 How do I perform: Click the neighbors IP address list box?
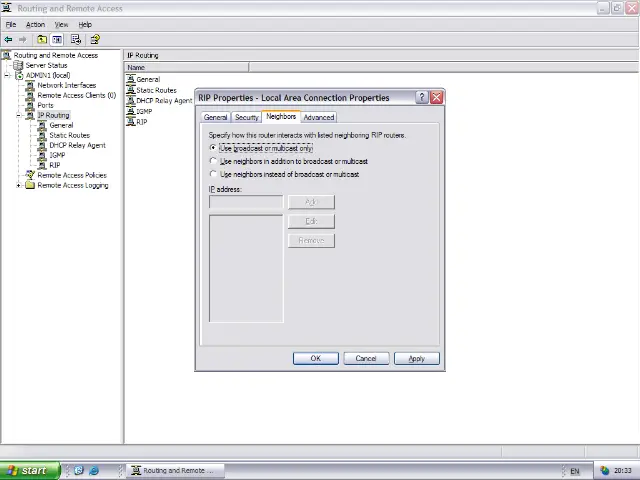click(246, 268)
